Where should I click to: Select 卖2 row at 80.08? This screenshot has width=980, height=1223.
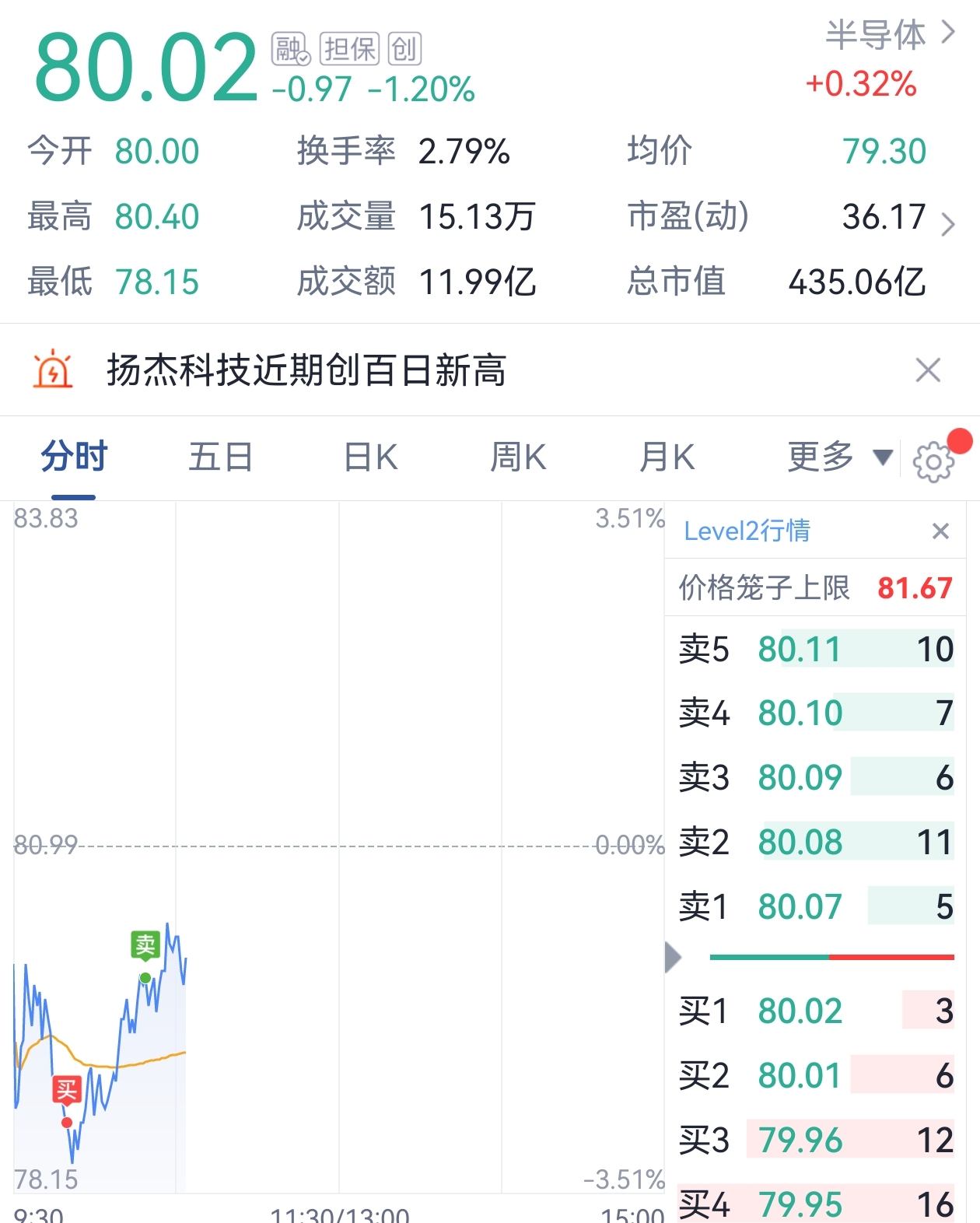[x=816, y=842]
